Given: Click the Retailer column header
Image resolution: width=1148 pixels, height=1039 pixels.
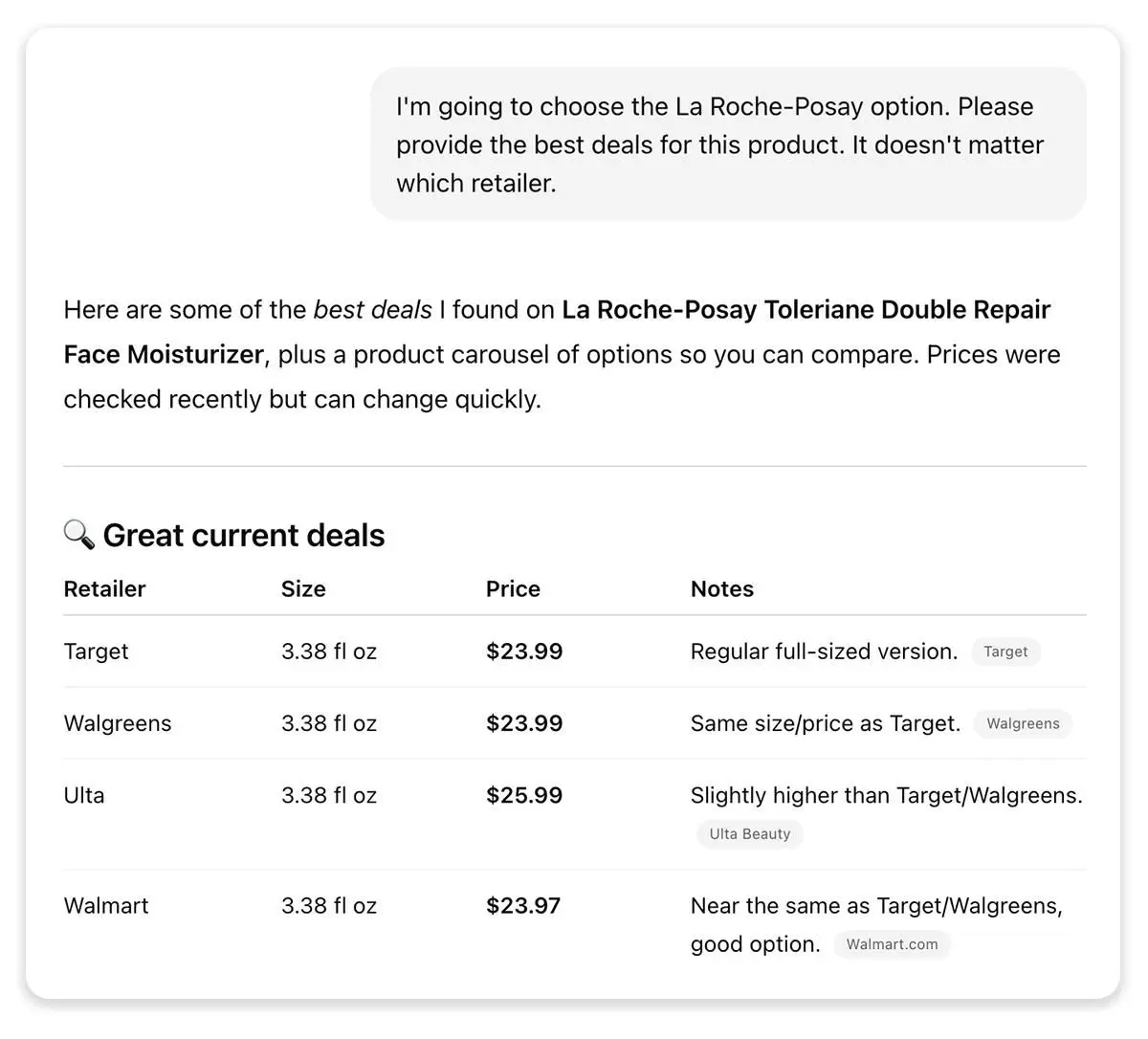Looking at the screenshot, I should 104,589.
